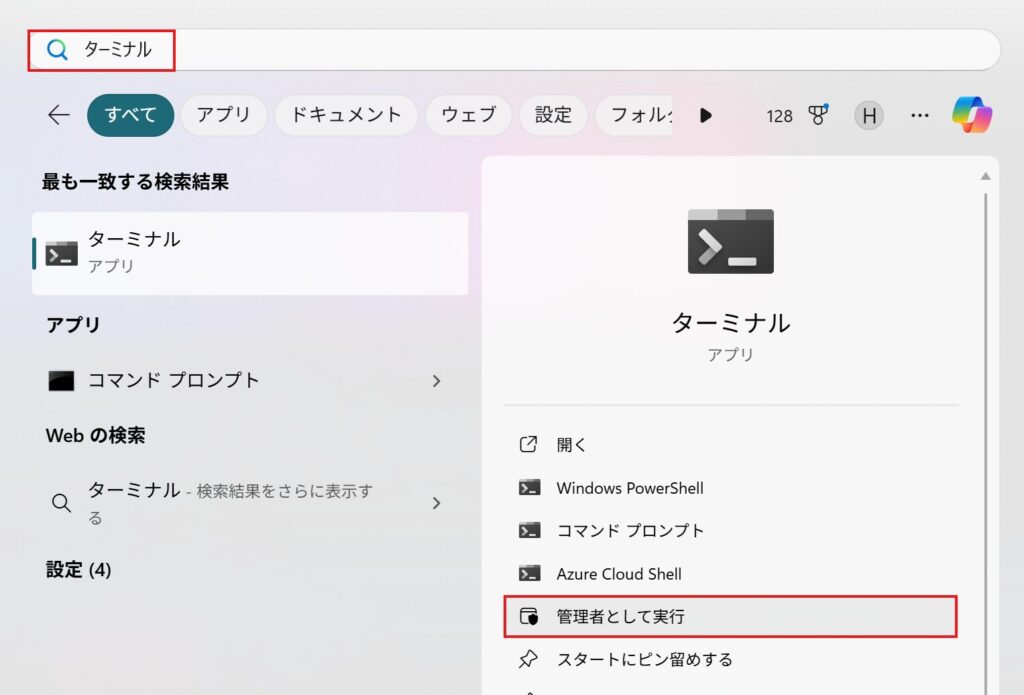Click the 最も一致する検索結果 heading
The image size is (1024, 695).
135,182
